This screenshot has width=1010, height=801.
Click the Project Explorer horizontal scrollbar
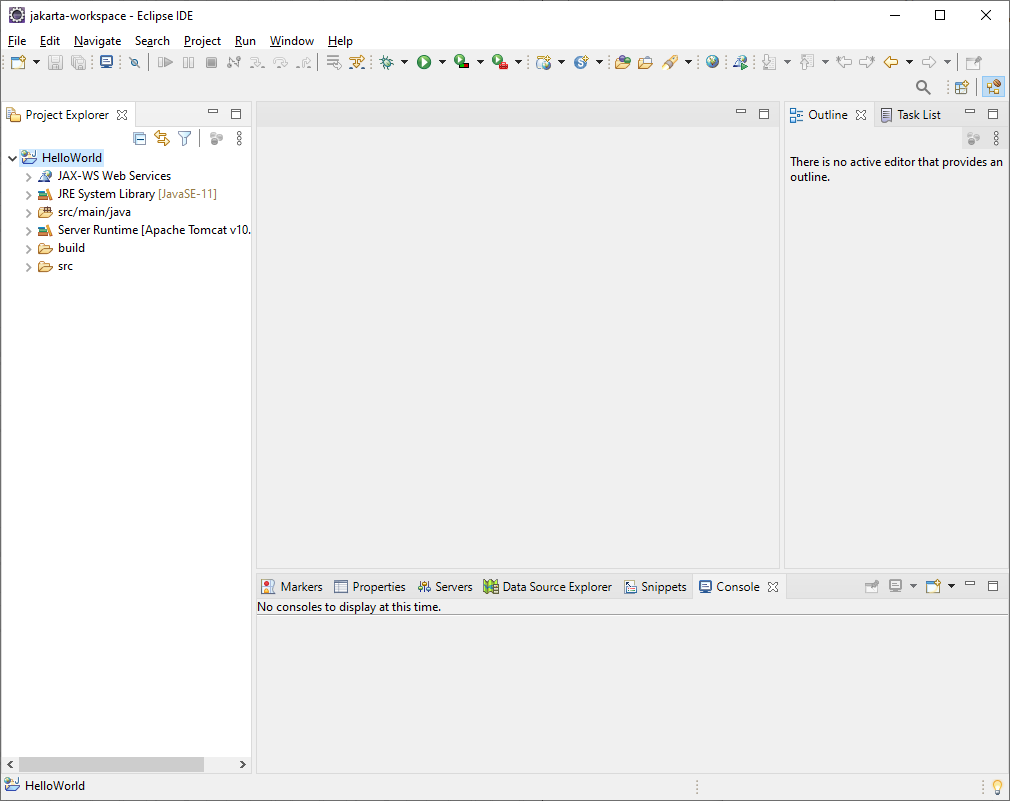coord(110,764)
